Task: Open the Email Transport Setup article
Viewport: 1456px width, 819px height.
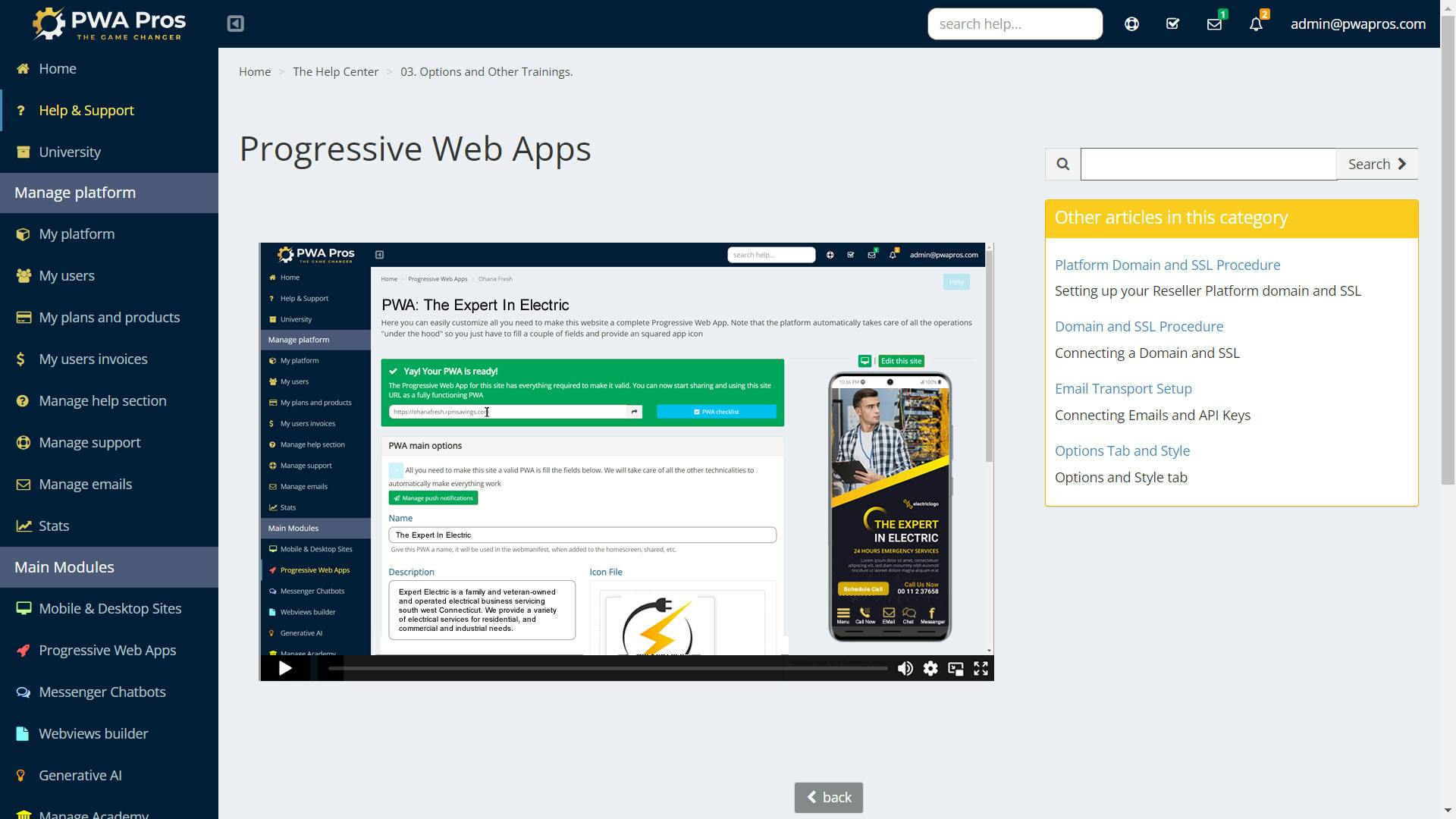Action: [1123, 388]
